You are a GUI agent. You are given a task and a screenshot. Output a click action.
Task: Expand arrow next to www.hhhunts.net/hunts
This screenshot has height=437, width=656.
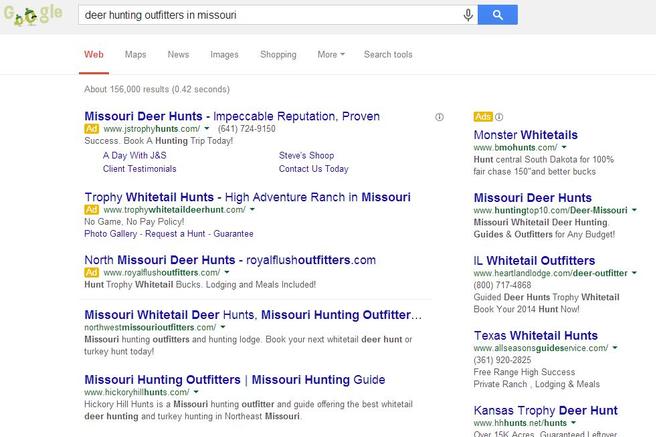click(x=573, y=423)
